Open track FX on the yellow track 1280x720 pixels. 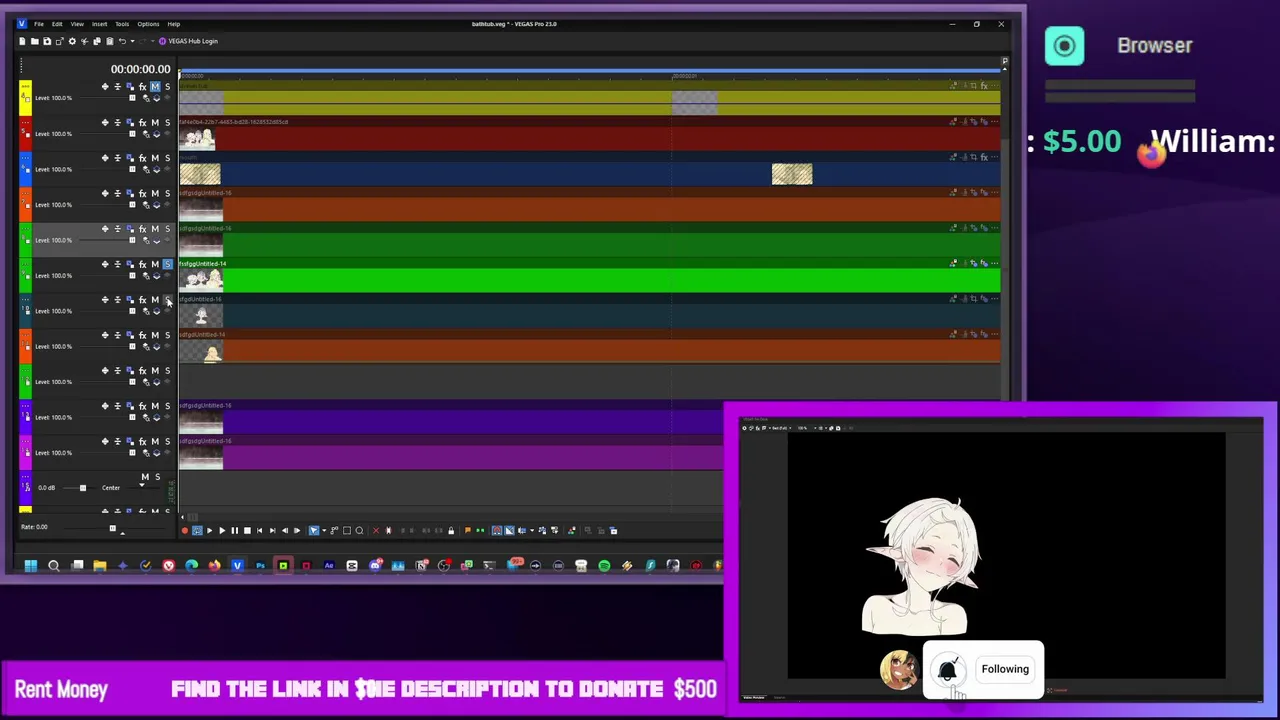tap(142, 87)
